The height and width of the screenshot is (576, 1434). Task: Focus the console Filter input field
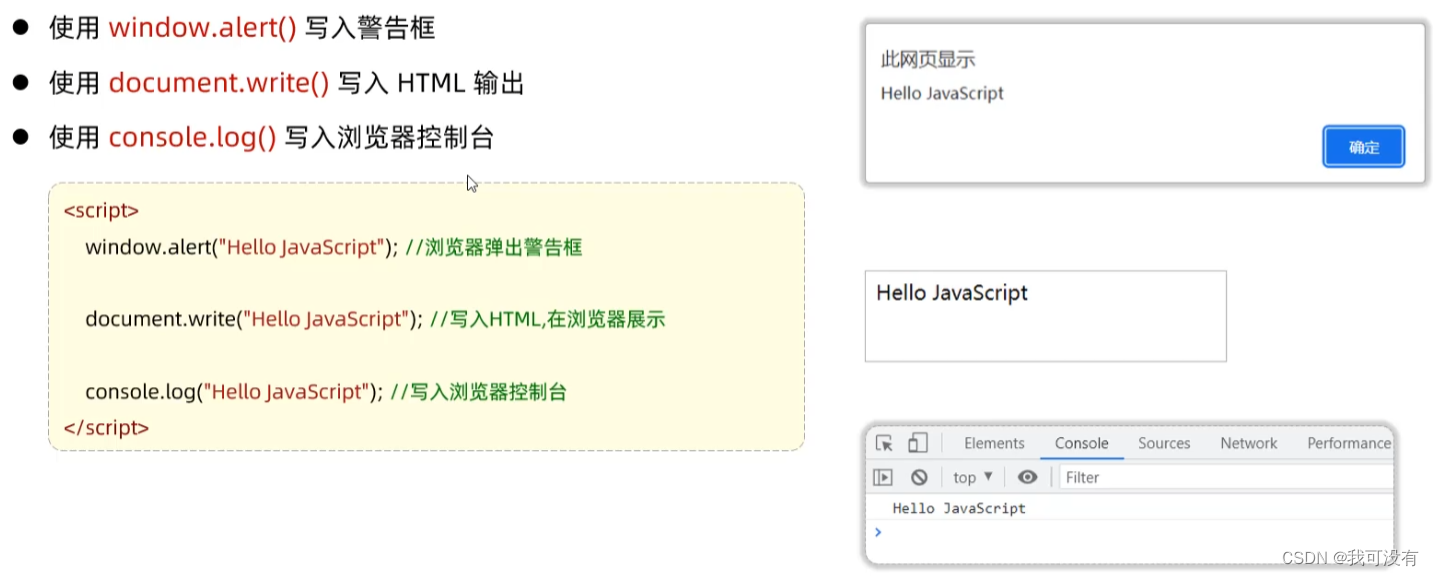1225,477
